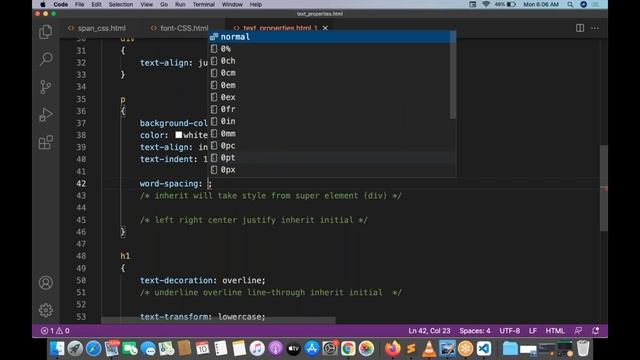The image size is (640, 360).
Task: Choose the '0em' suggestion
Action: point(329,85)
